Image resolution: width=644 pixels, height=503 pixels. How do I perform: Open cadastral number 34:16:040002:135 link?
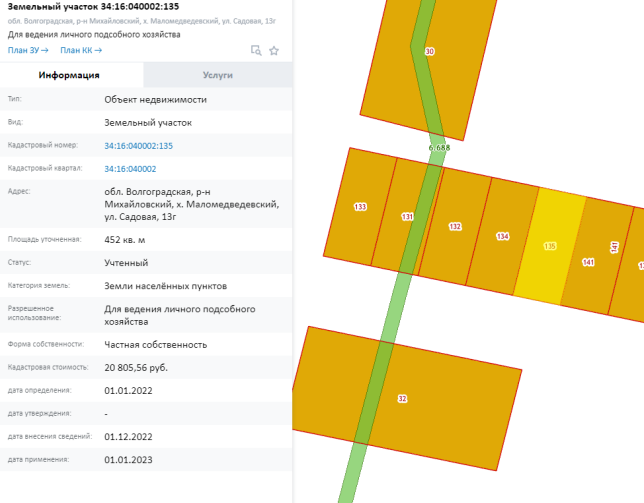(x=138, y=146)
